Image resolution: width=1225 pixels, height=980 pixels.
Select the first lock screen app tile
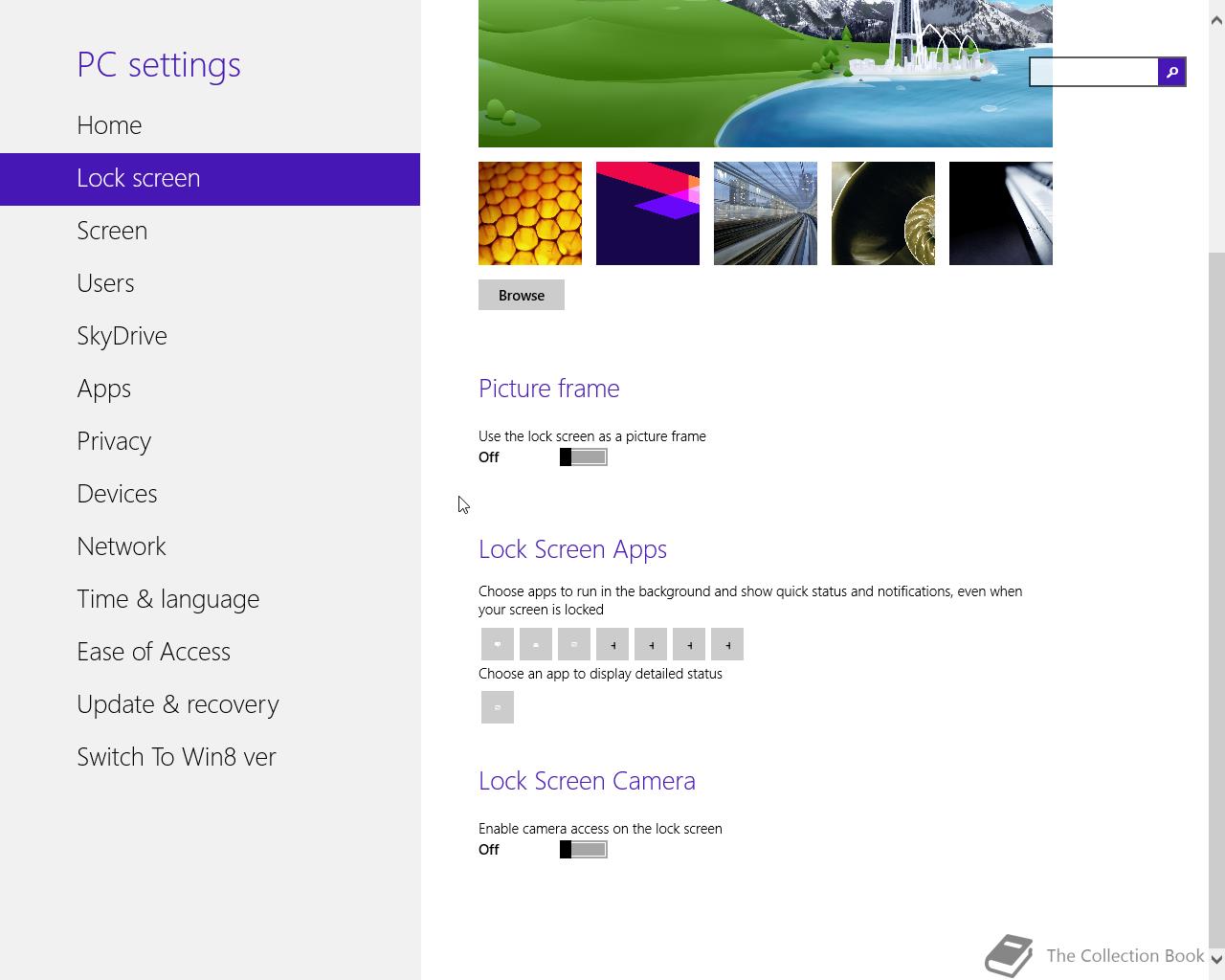(498, 644)
